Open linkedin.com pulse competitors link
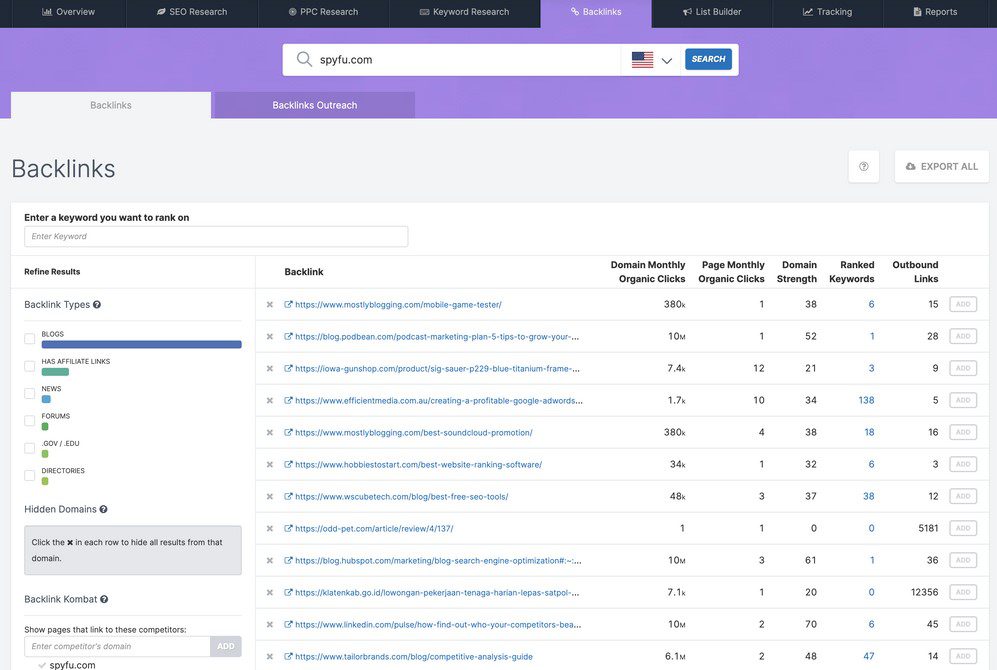The height and width of the screenshot is (670, 997). click(x=438, y=625)
